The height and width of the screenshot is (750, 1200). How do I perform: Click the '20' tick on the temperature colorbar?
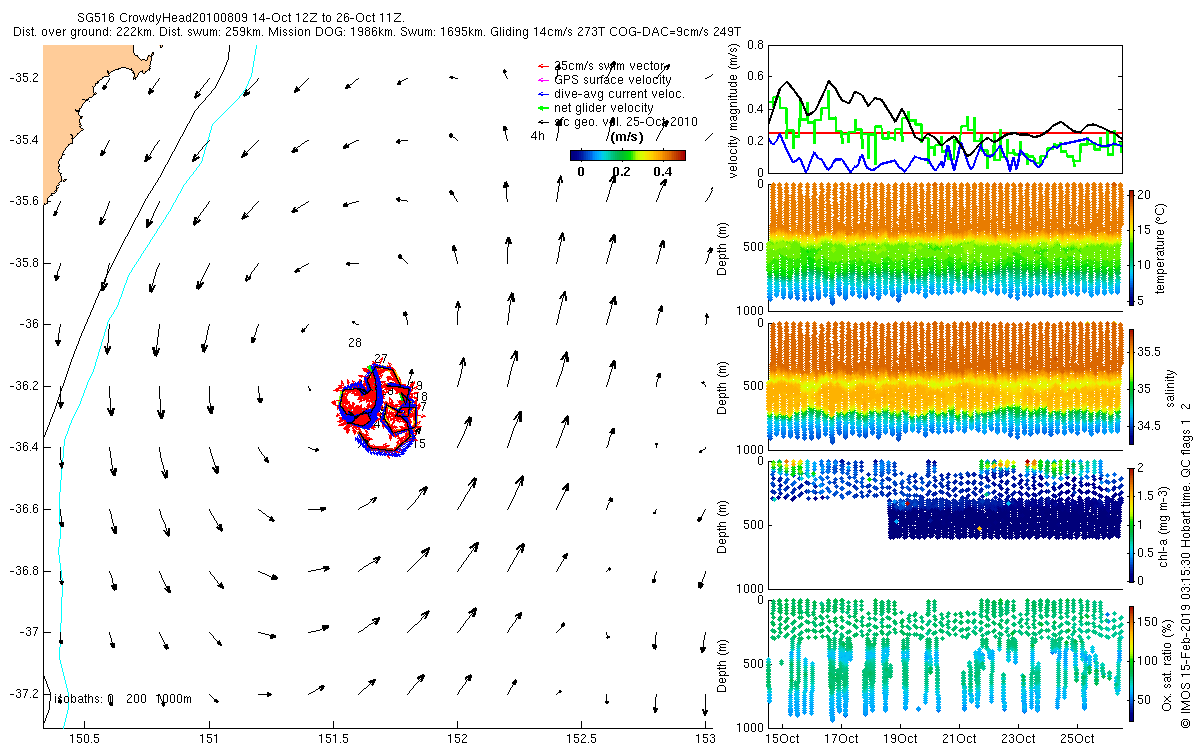point(1146,195)
